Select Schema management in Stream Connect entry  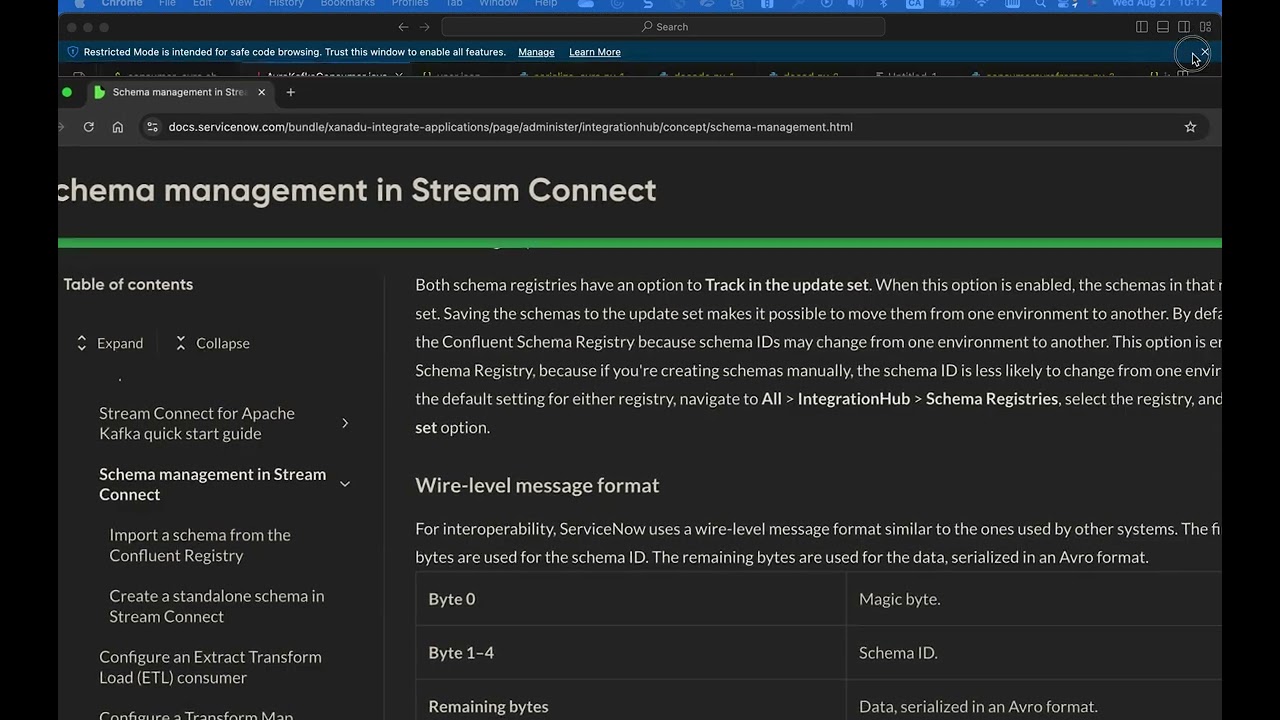tap(213, 484)
